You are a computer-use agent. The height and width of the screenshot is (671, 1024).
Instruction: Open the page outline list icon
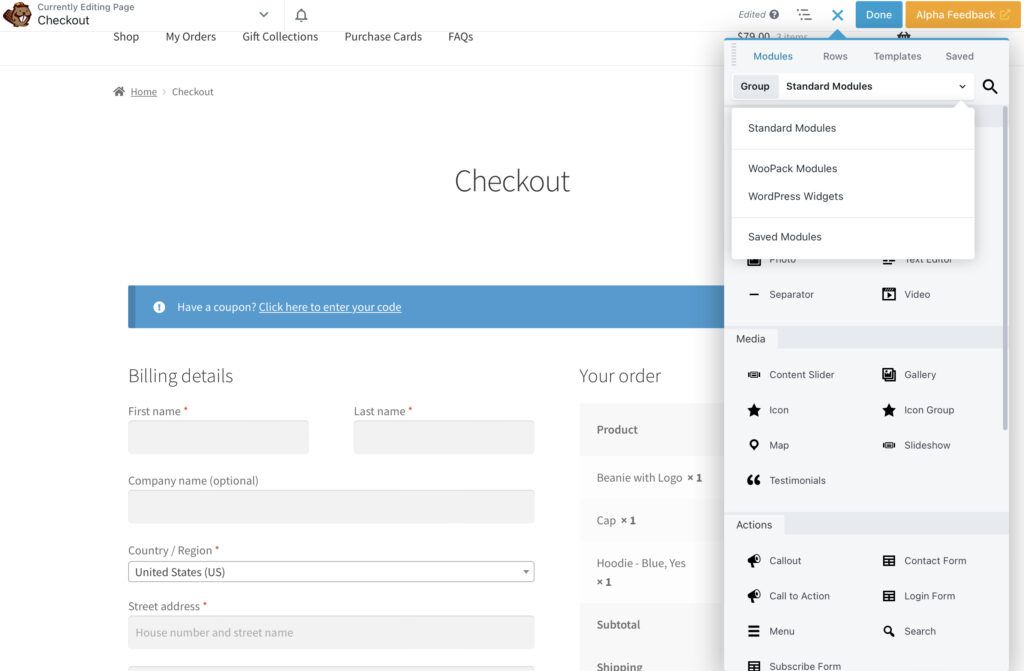pos(806,14)
